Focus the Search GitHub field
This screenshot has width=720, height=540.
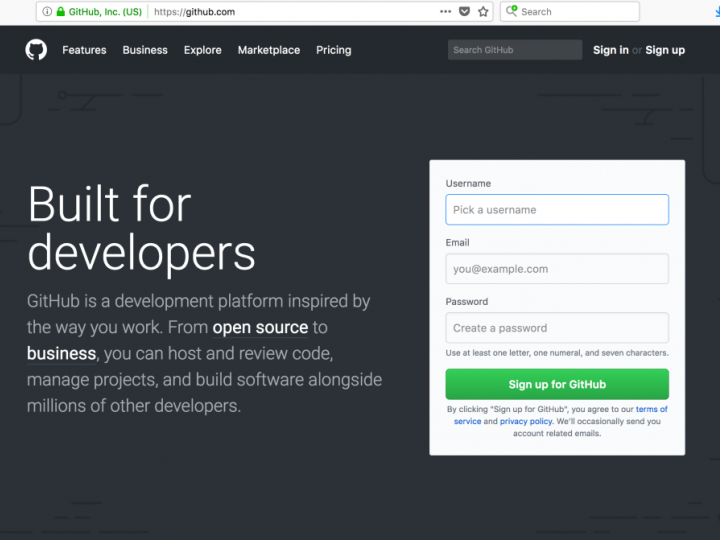pos(515,50)
